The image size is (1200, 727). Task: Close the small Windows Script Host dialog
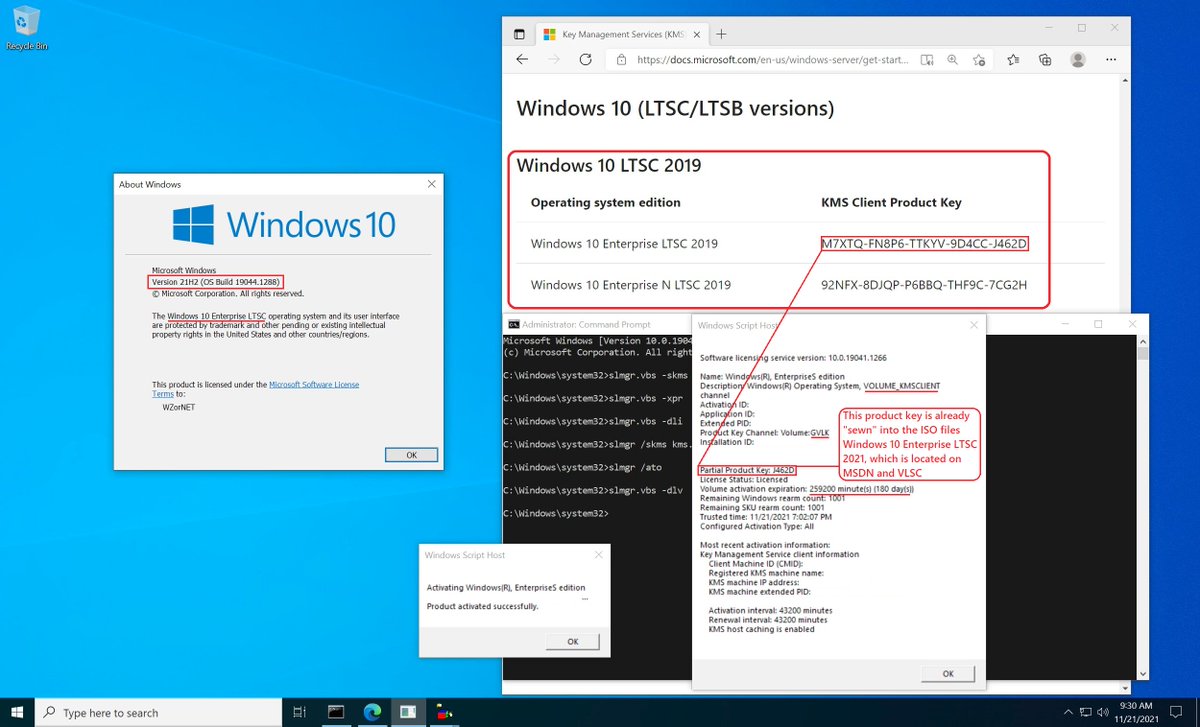pos(597,555)
